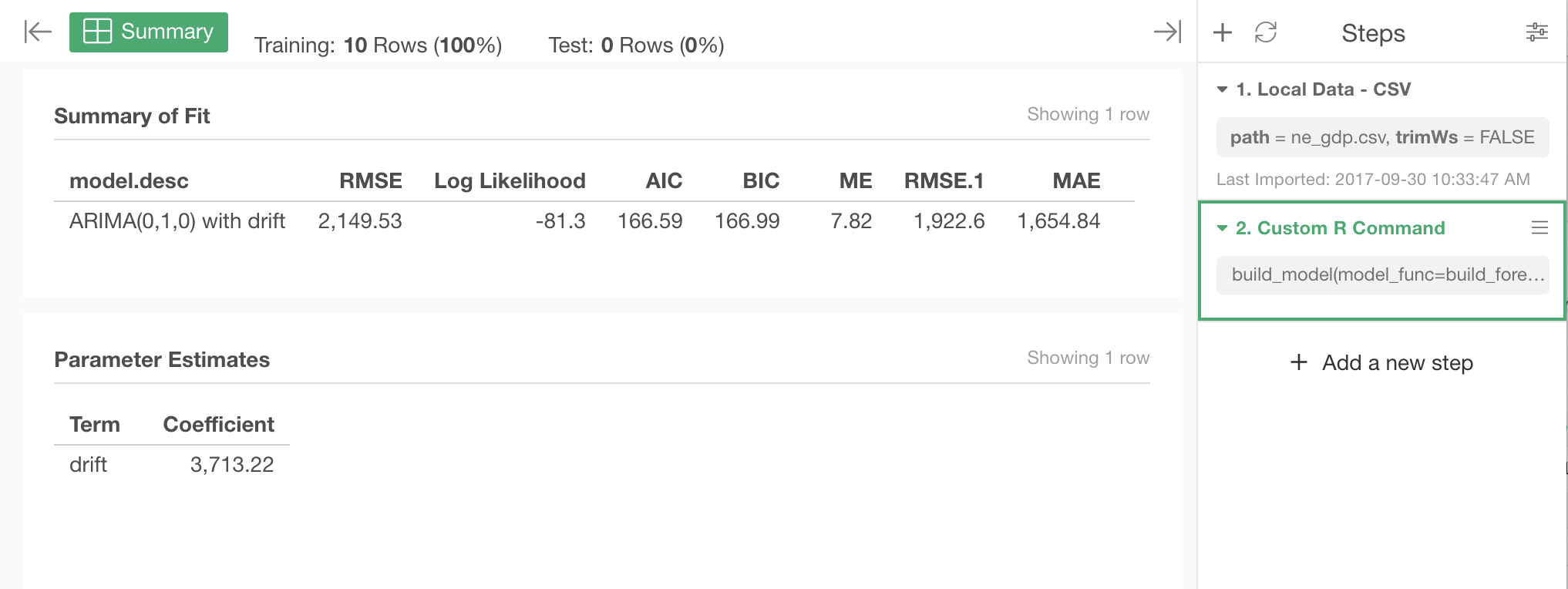Edit the build_model command token
The height and width of the screenshot is (589, 1568).
1382,275
